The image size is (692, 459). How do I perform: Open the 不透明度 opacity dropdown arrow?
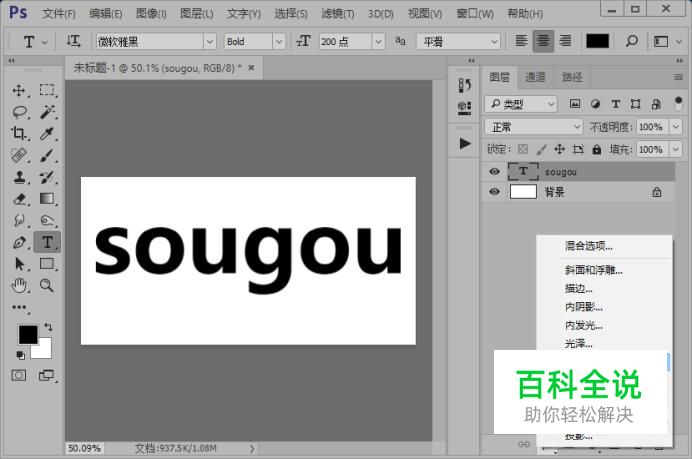[x=676, y=127]
